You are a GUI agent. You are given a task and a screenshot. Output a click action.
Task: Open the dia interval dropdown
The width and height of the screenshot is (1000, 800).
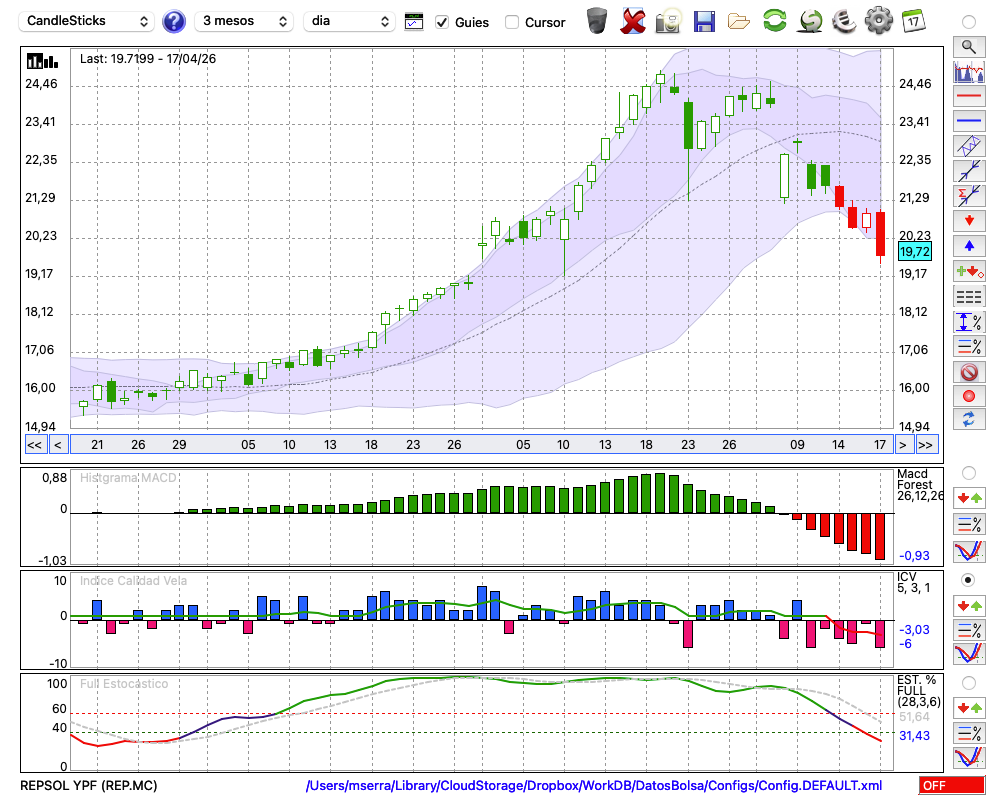click(349, 21)
